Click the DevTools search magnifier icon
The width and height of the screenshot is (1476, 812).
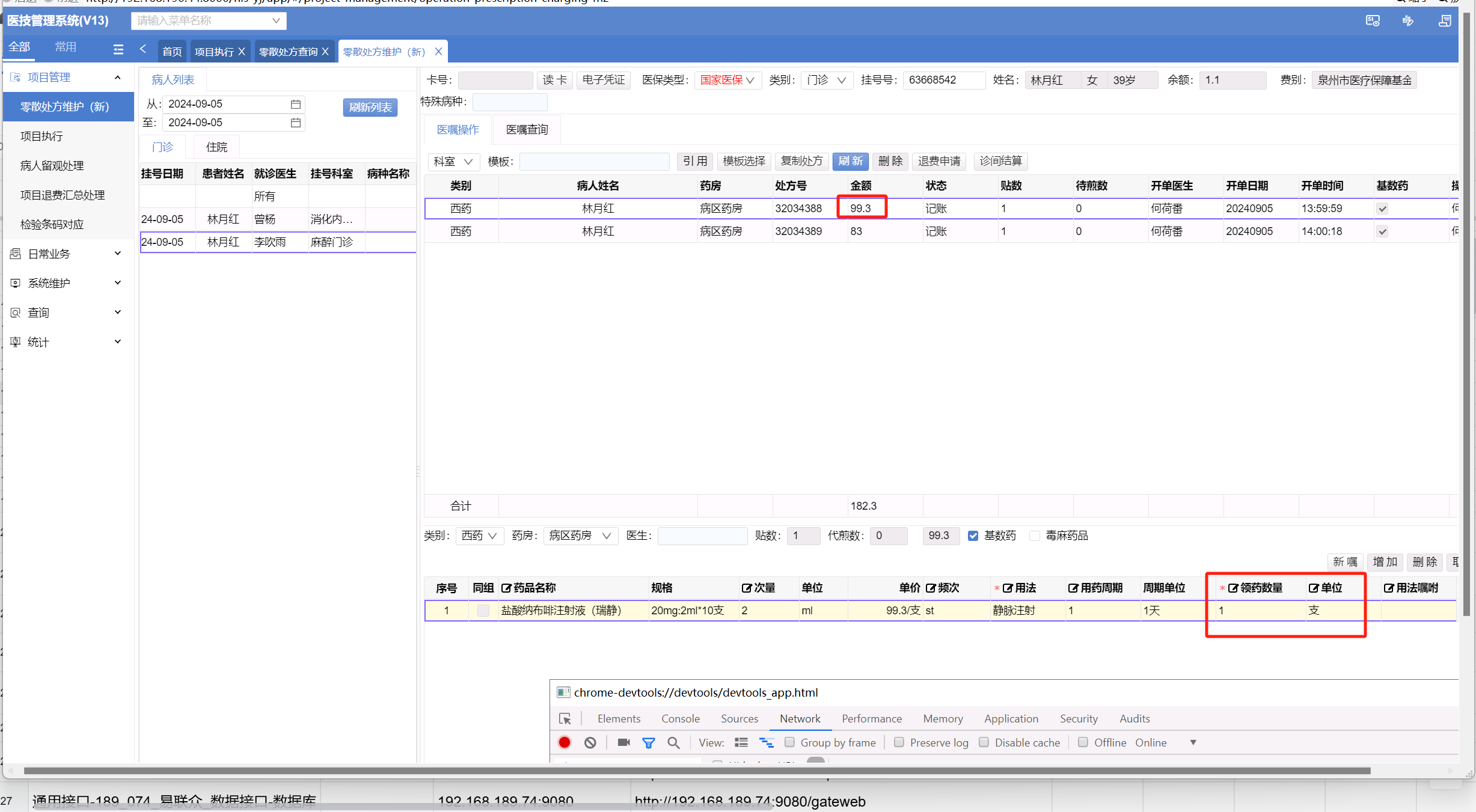pos(674,742)
